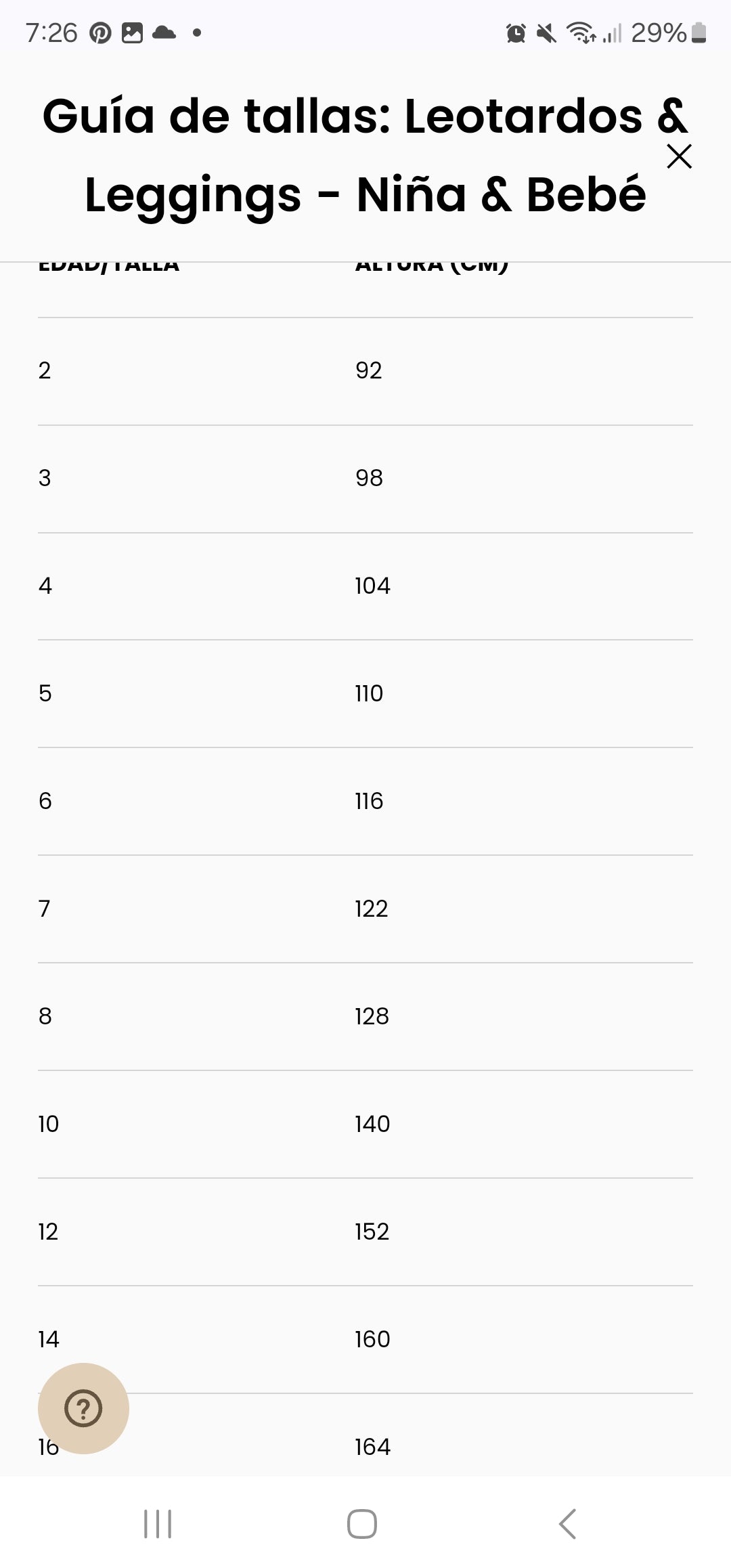Tap the Wi-Fi status icon
This screenshot has height=1568, width=731.
click(581, 32)
